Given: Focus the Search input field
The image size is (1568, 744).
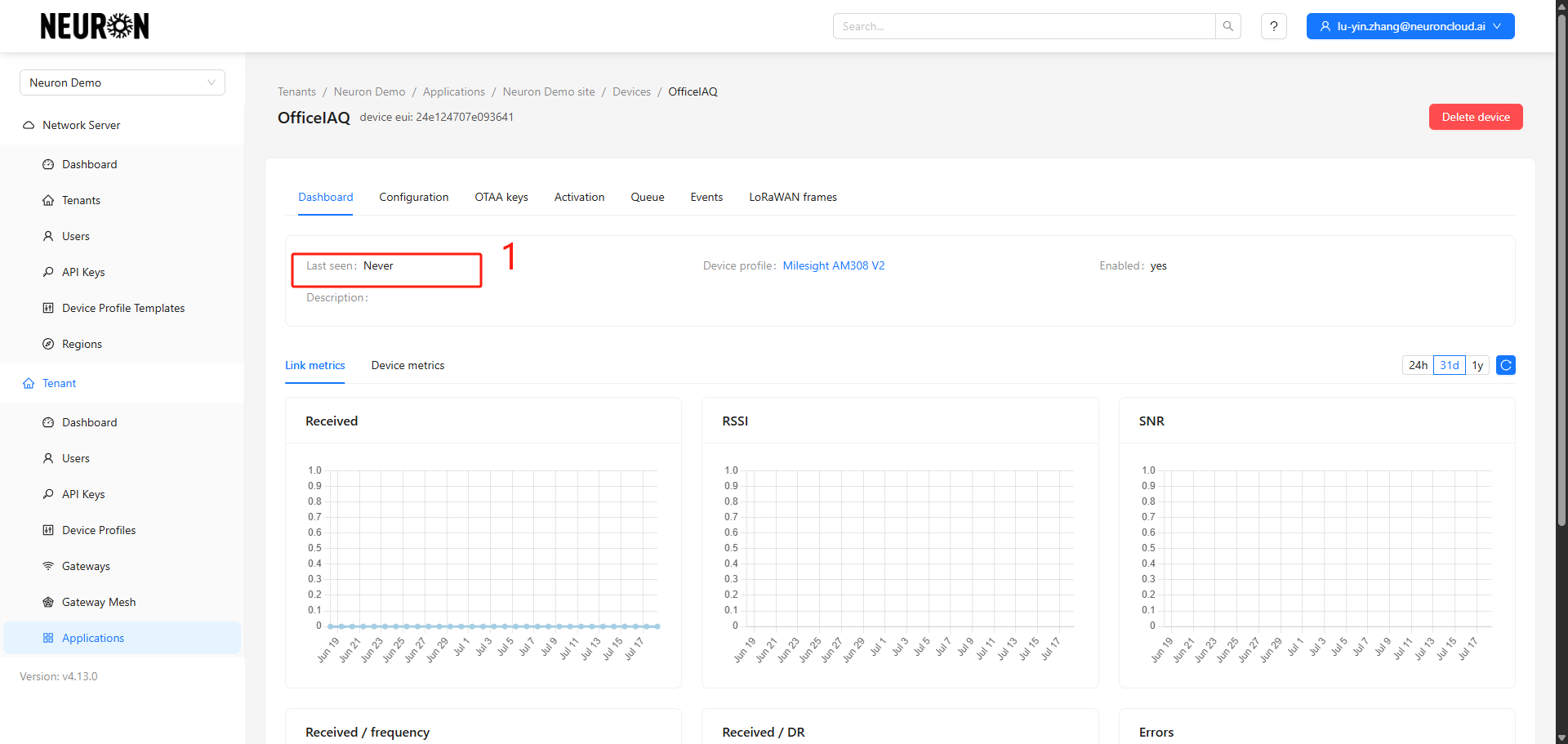Looking at the screenshot, I should coord(1024,26).
